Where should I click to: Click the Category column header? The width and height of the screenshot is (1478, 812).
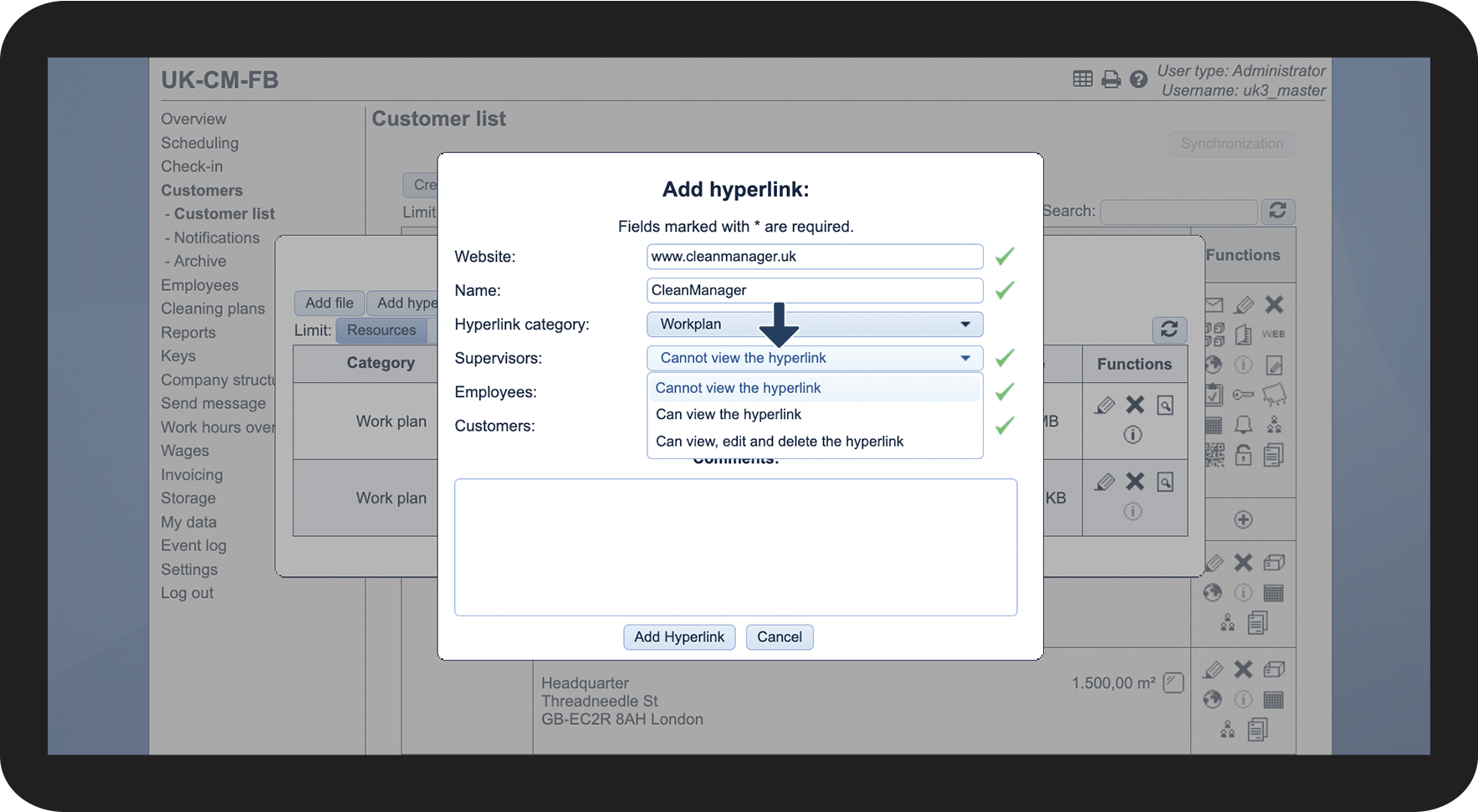[381, 363]
